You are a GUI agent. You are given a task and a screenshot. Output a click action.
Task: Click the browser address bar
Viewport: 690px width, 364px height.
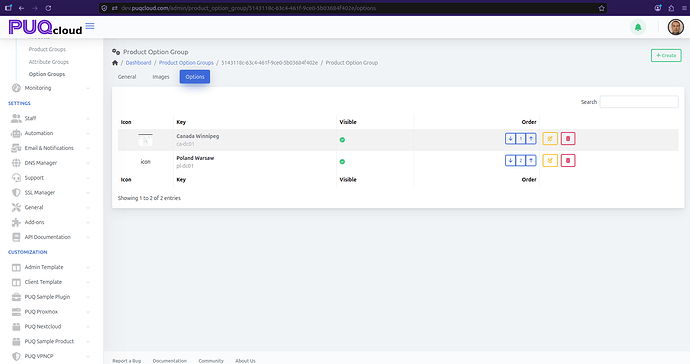[352, 8]
